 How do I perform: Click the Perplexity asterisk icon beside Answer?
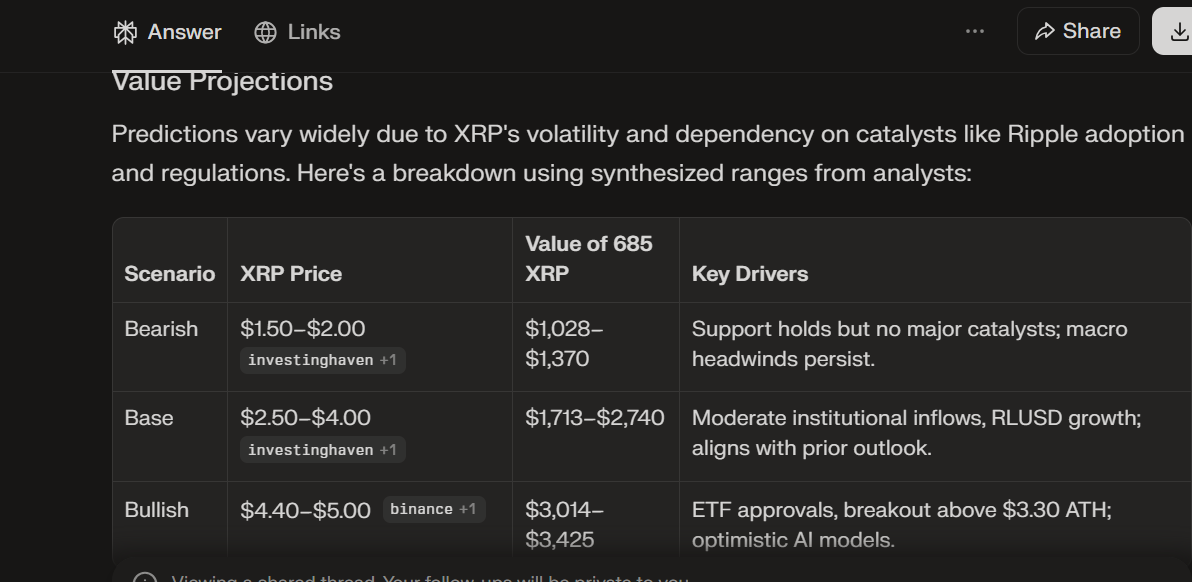coord(124,31)
